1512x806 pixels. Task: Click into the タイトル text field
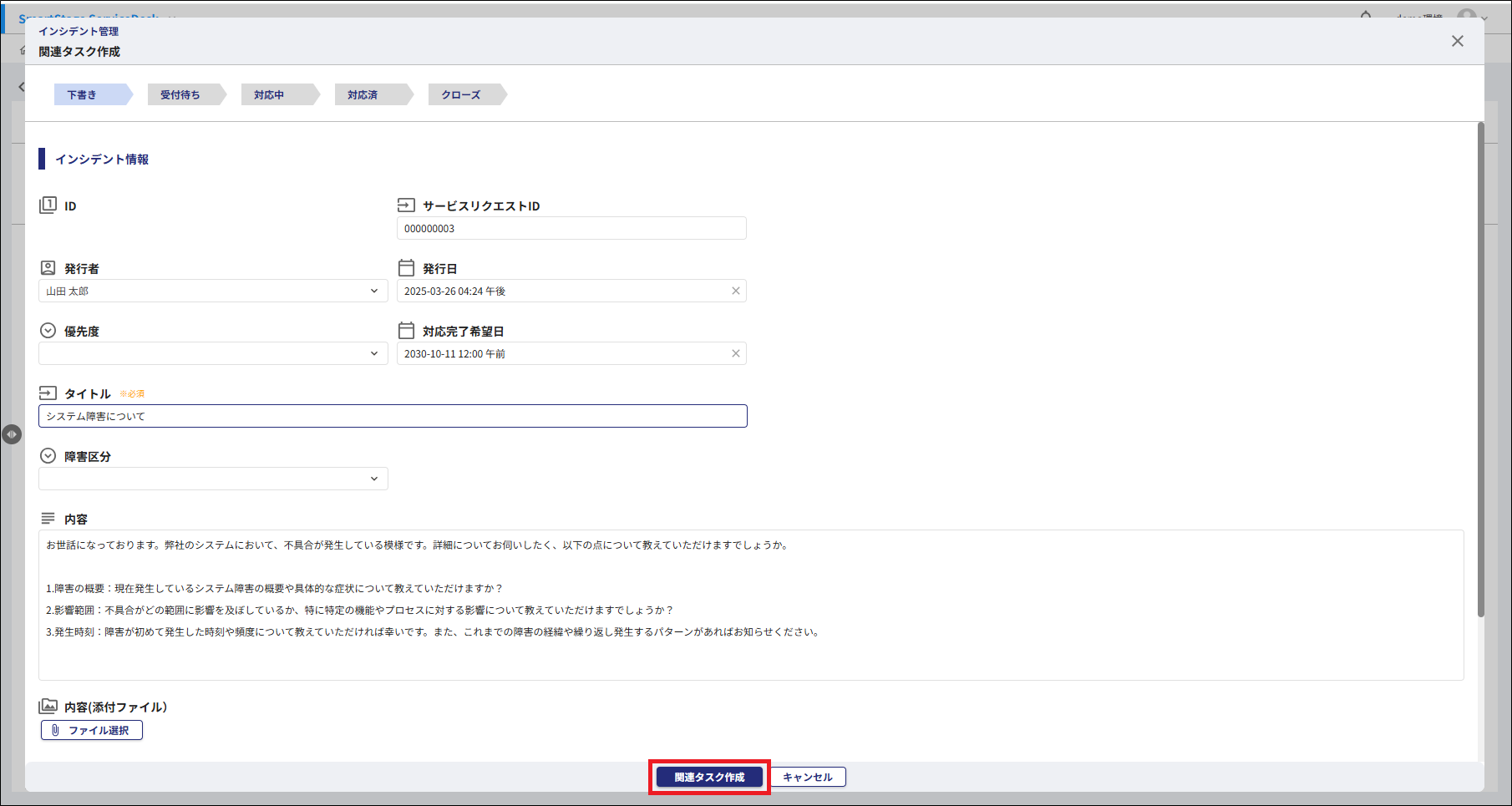coord(393,417)
